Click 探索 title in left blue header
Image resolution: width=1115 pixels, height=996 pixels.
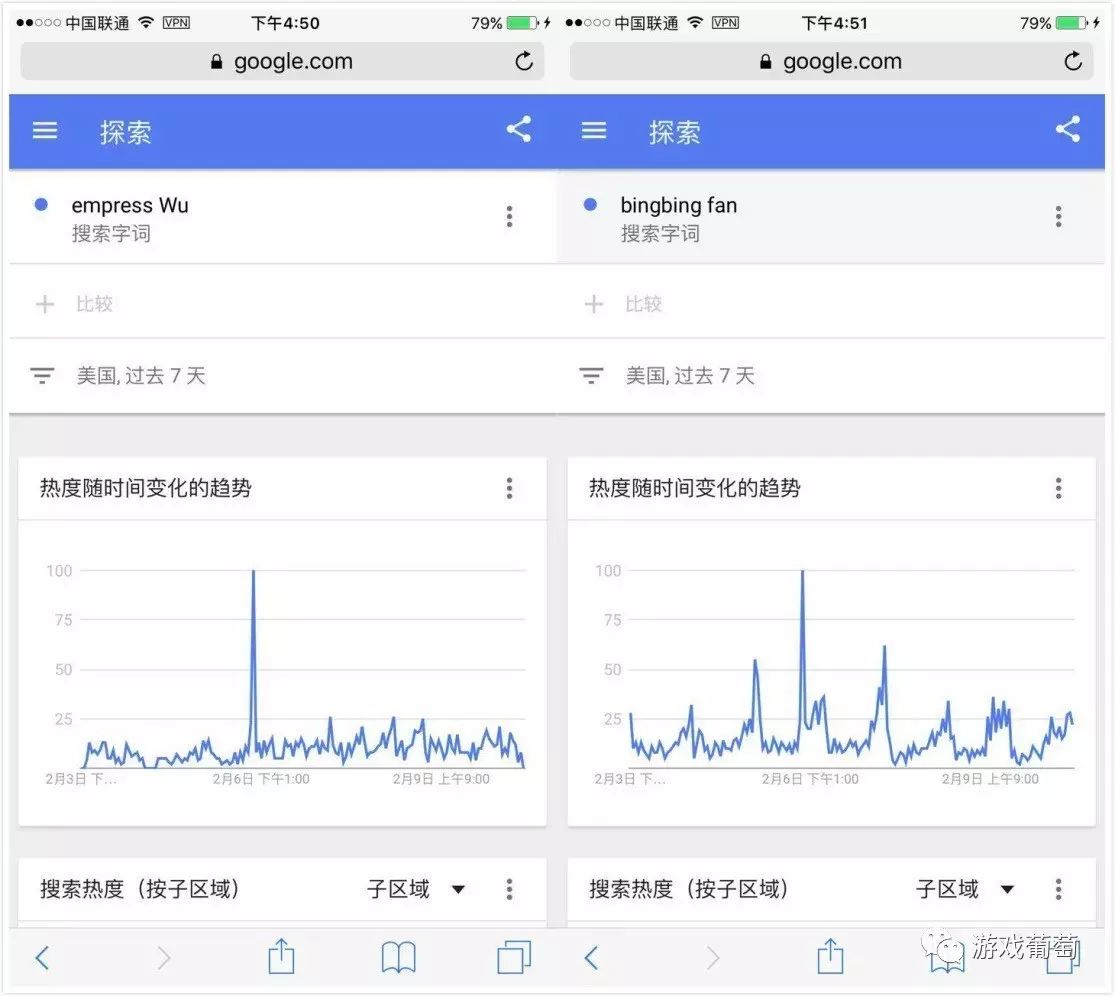(126, 132)
